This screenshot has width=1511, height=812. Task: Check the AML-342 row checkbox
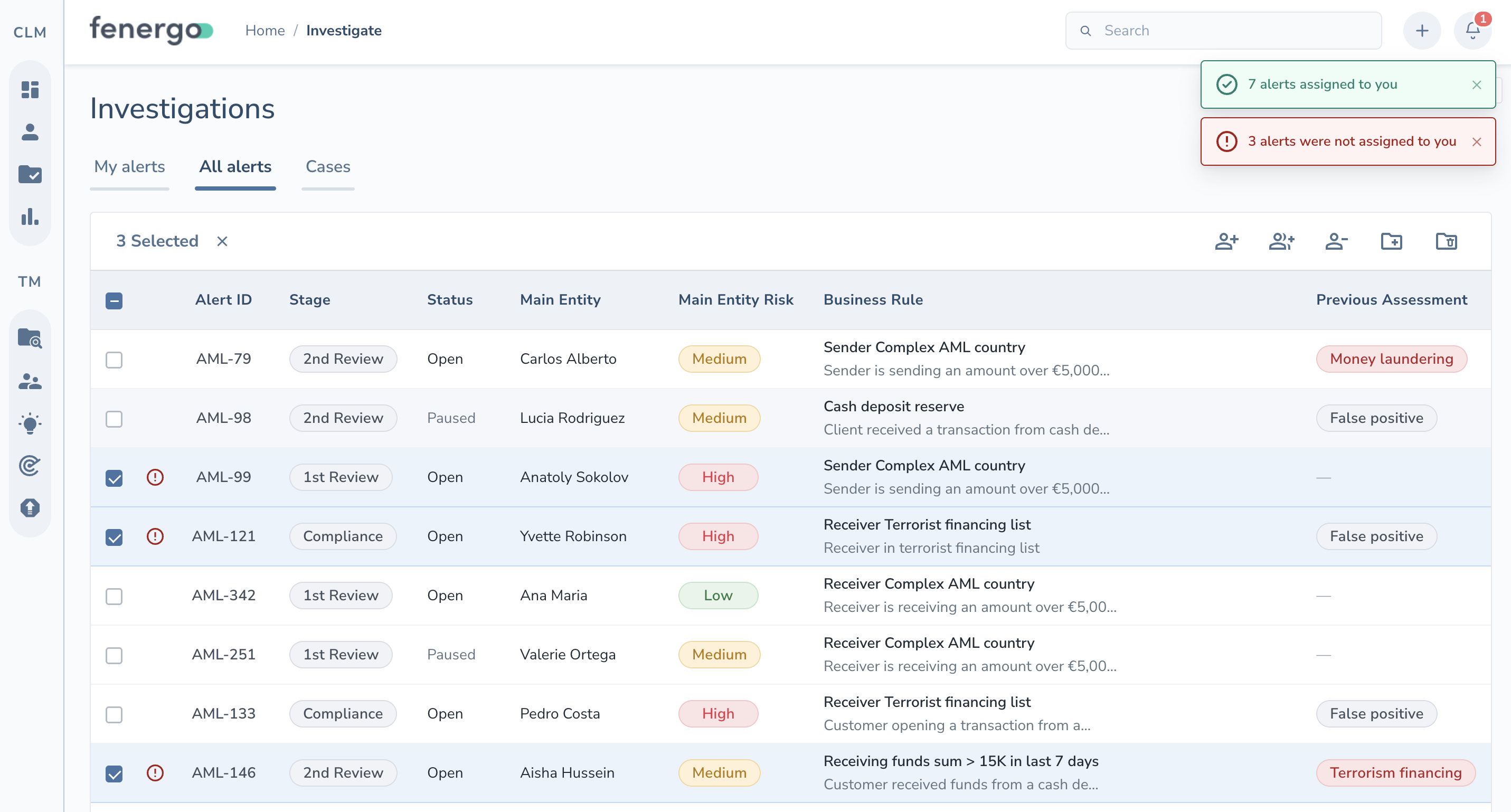(x=114, y=597)
